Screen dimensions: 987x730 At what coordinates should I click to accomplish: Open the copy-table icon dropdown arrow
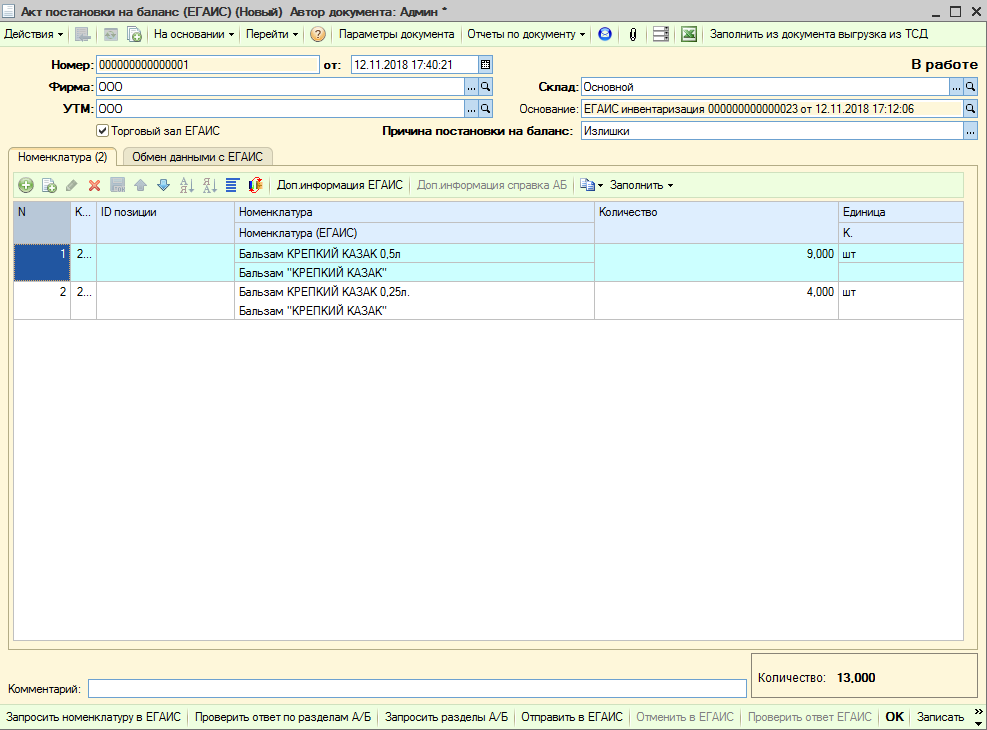pyautogui.click(x=601, y=186)
